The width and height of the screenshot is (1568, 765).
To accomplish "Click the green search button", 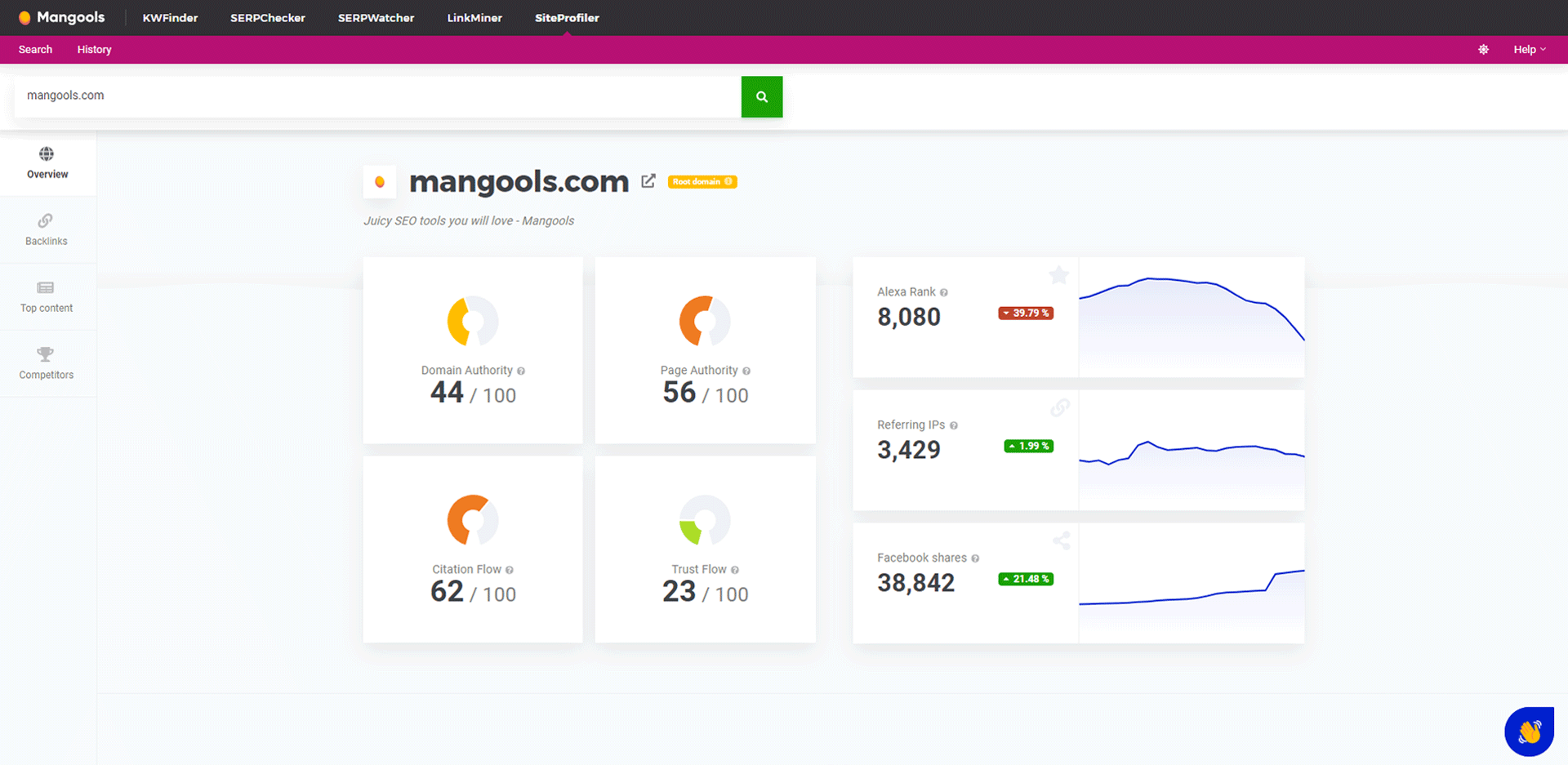I will [x=762, y=96].
